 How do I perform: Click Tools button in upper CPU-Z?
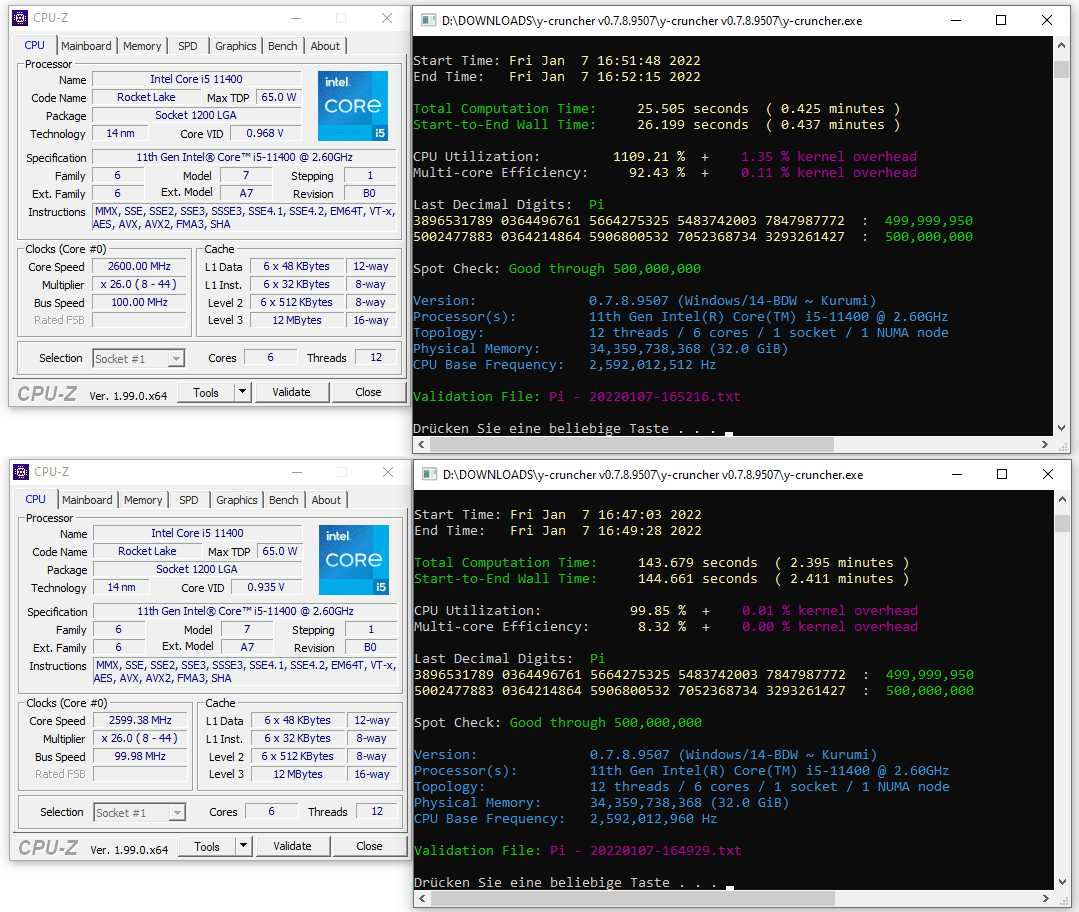(206, 392)
